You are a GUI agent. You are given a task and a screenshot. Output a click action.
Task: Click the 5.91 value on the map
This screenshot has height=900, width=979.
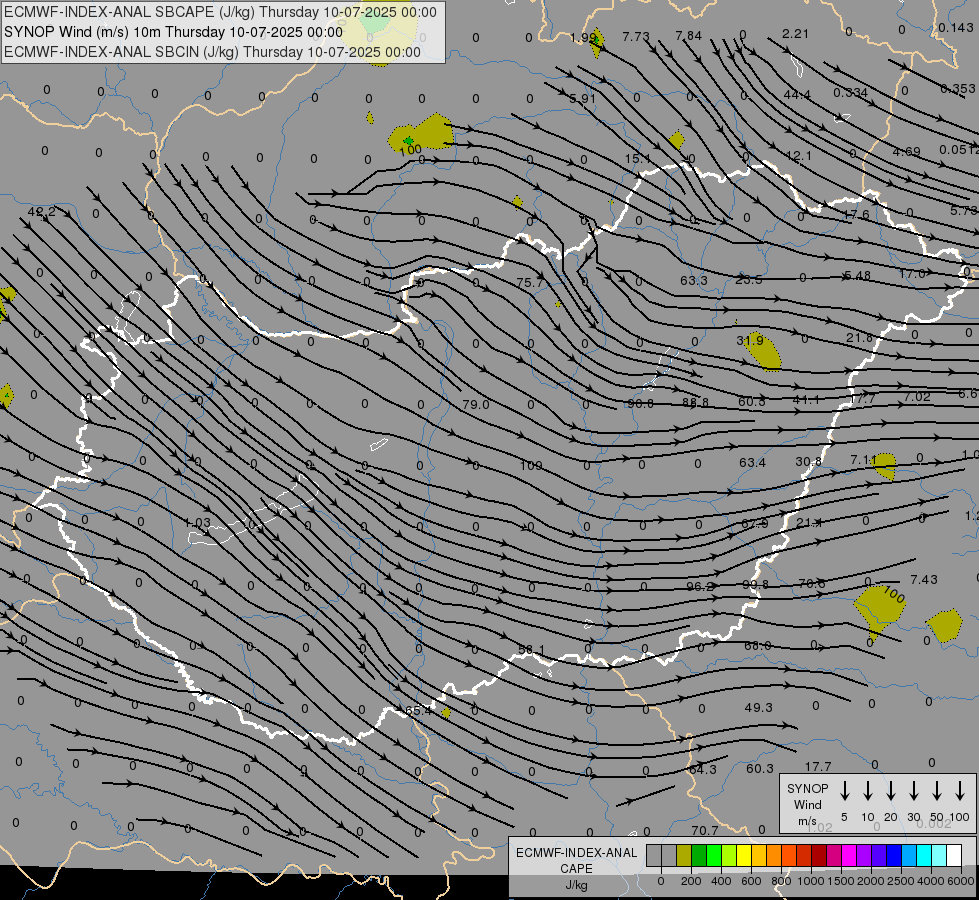[583, 98]
